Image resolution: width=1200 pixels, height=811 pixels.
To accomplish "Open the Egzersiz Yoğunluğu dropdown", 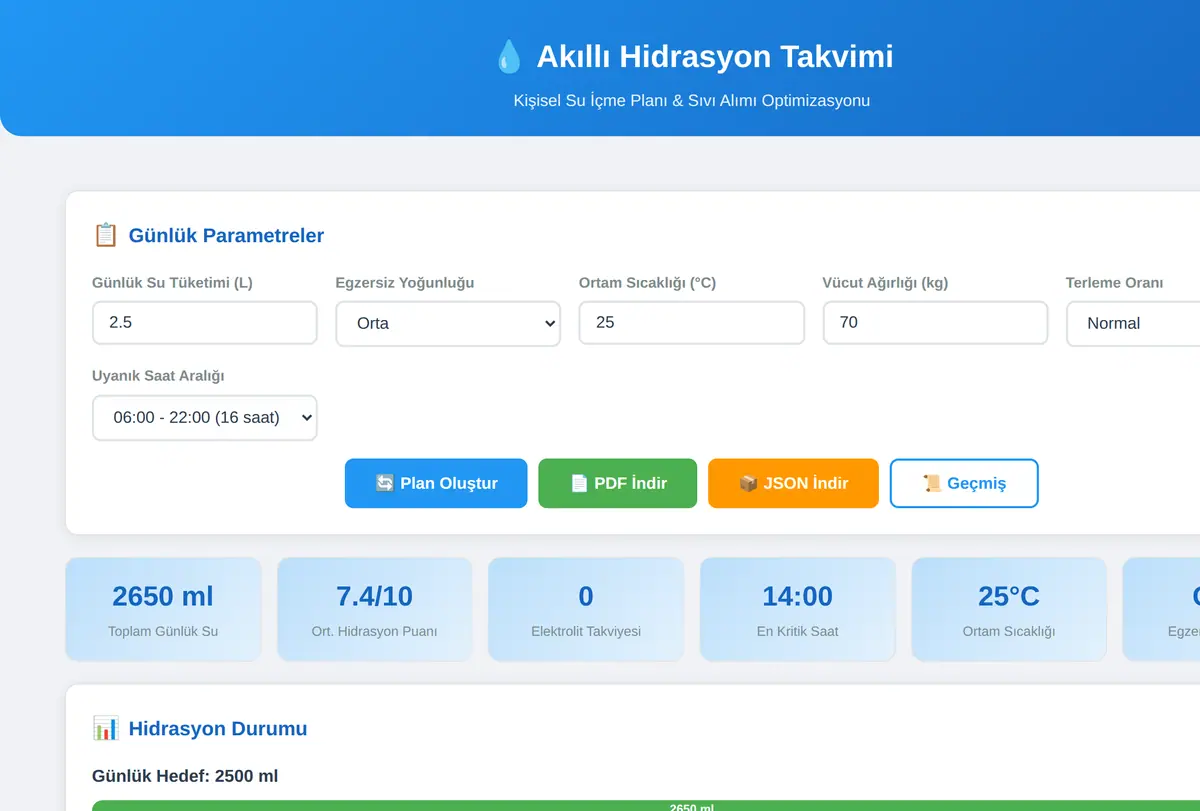I will point(448,323).
